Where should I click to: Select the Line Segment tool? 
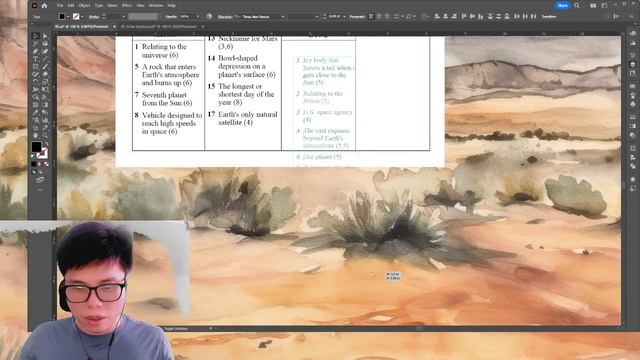tap(45, 59)
